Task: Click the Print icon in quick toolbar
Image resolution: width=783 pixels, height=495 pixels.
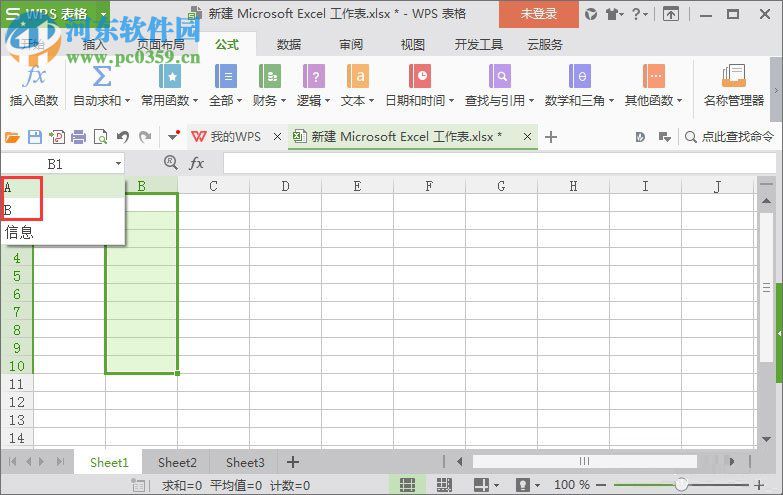Action: tap(78, 137)
